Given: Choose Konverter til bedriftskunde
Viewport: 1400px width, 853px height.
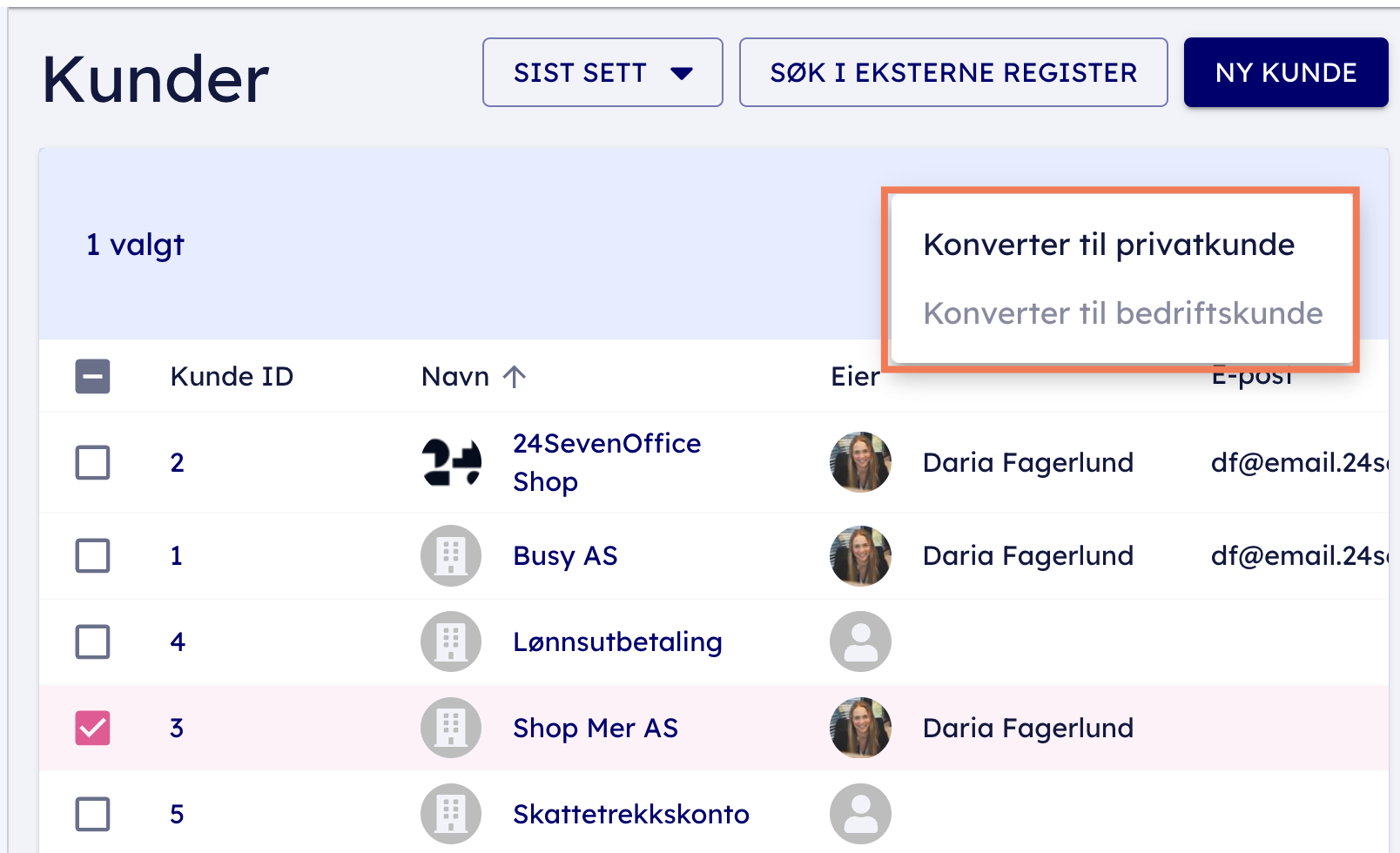Looking at the screenshot, I should (x=1122, y=313).
